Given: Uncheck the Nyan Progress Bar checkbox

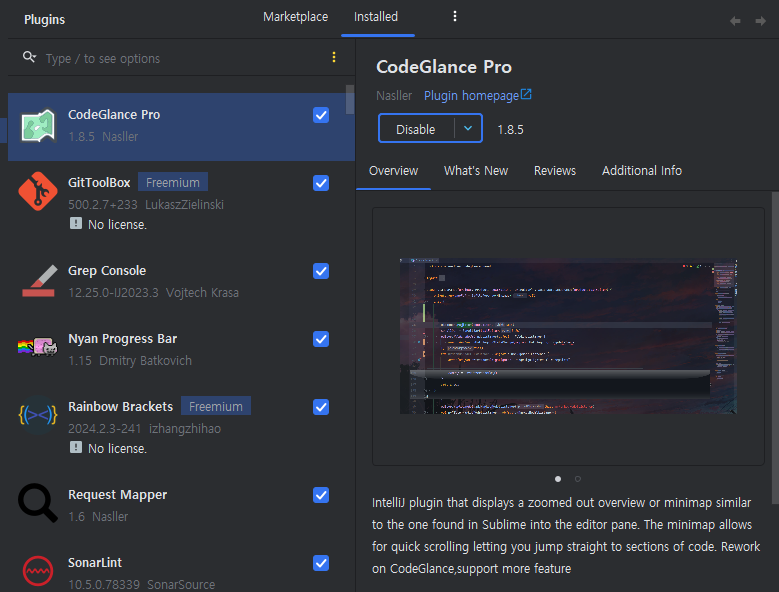Looking at the screenshot, I should click(321, 339).
